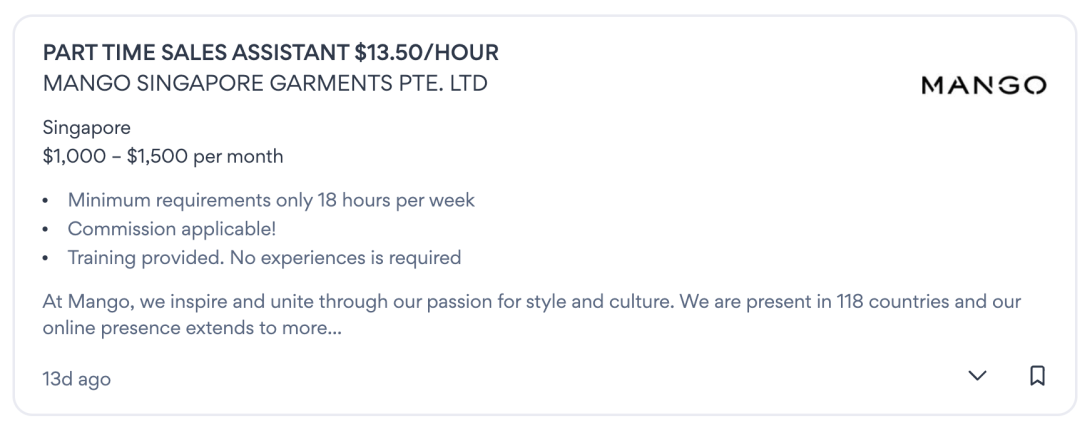Expand job details with the chevron arrow
Viewport: 1080px width, 428px height.
[x=977, y=376]
